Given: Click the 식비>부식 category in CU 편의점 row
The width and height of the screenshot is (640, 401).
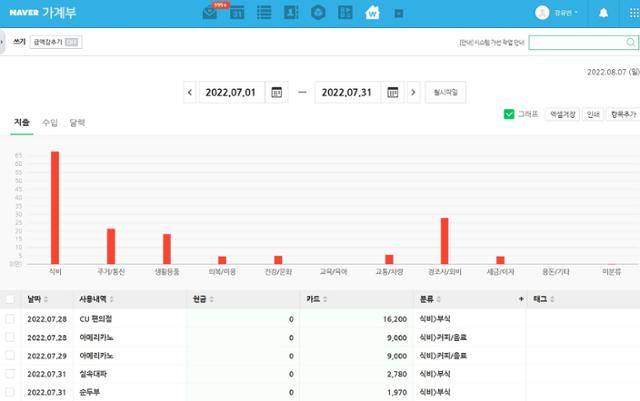Looking at the screenshot, I should click(x=435, y=319).
